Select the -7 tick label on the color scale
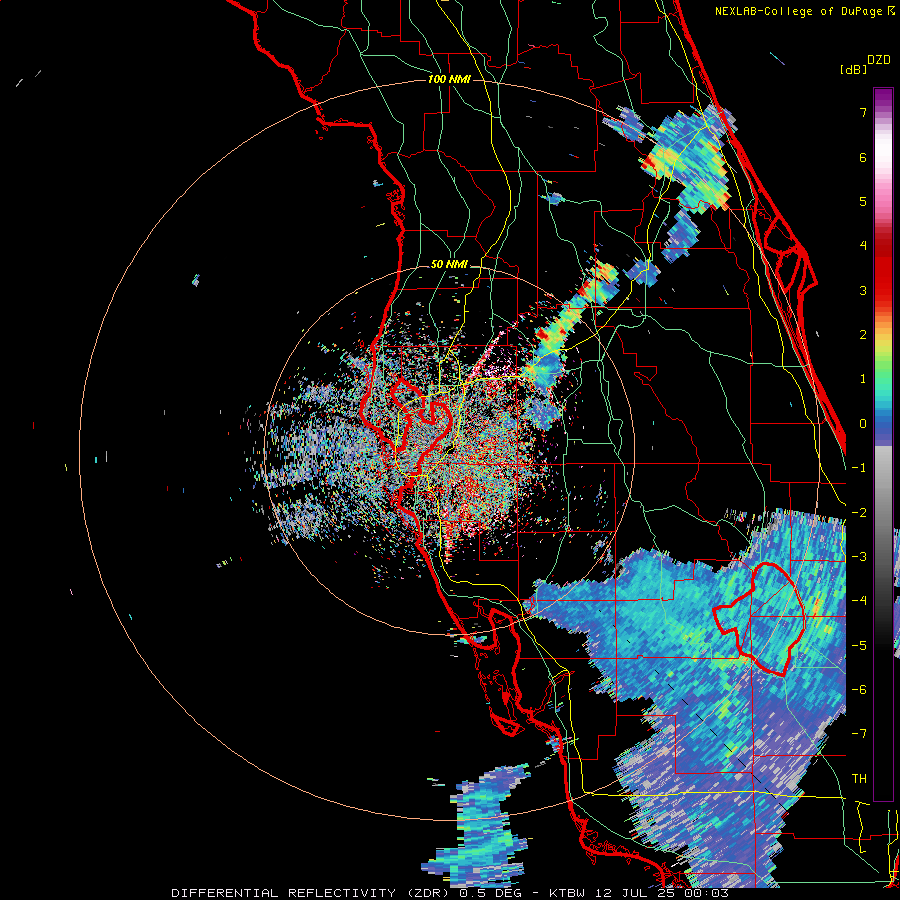Image resolution: width=900 pixels, height=900 pixels. point(859,734)
